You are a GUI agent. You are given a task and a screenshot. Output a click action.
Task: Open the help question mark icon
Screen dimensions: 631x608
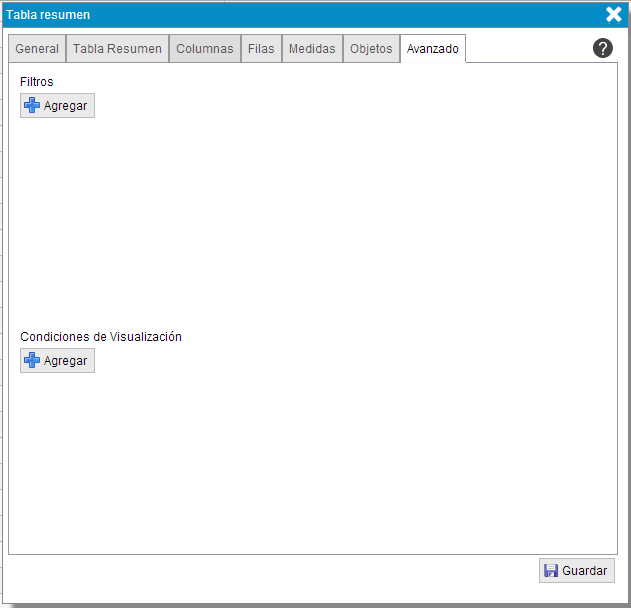click(x=602, y=48)
